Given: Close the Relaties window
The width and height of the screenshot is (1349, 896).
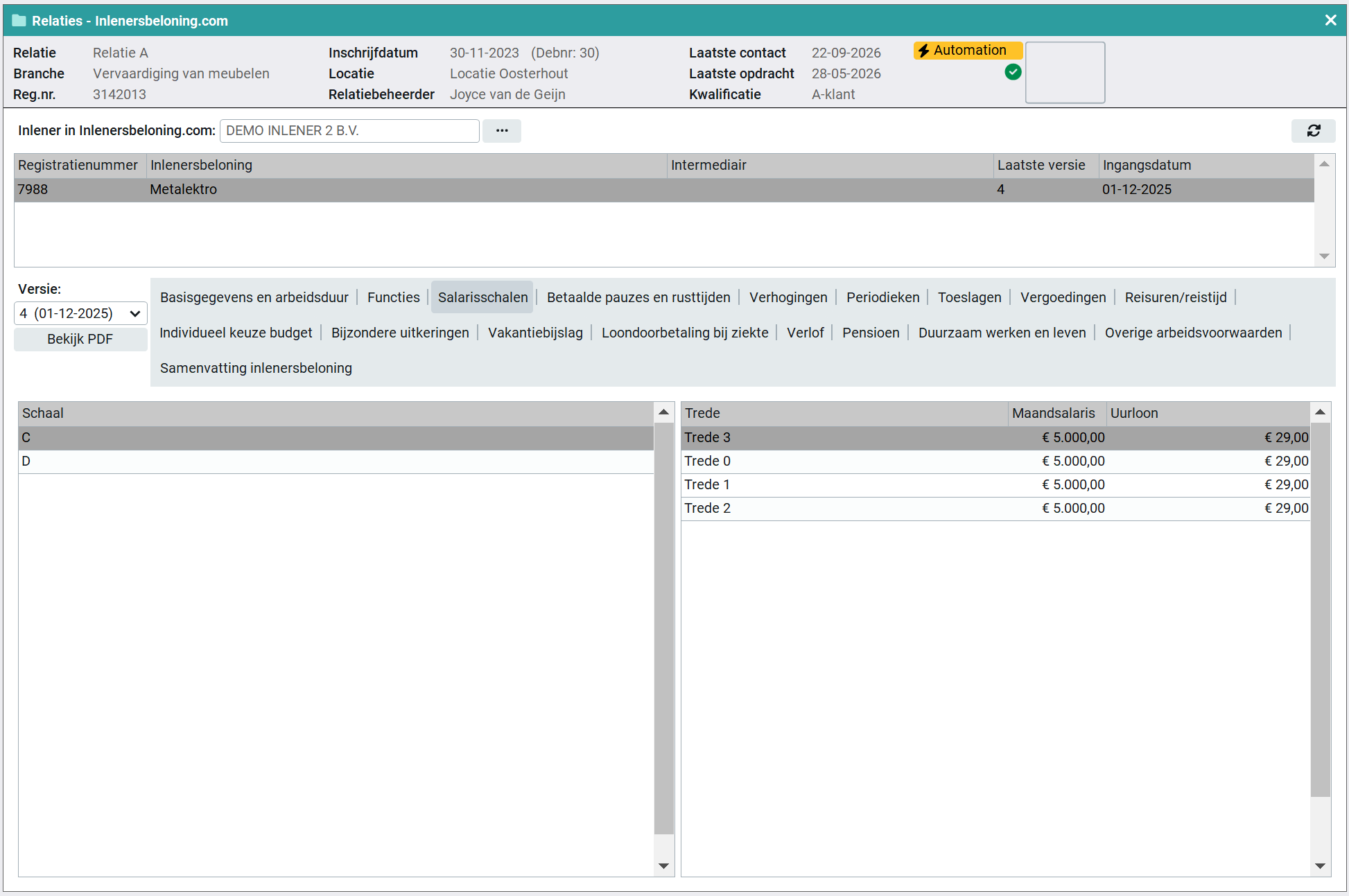Looking at the screenshot, I should coord(1330,20).
